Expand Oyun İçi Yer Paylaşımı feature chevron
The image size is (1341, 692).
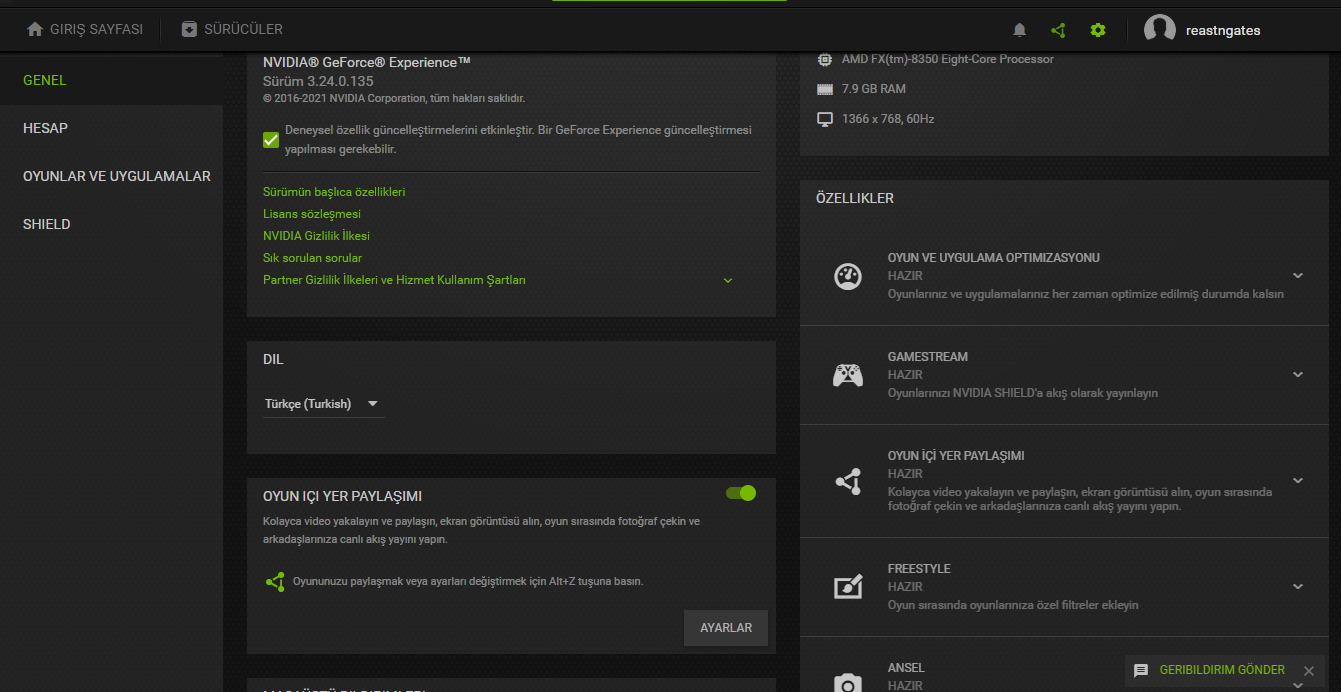pos(1298,481)
